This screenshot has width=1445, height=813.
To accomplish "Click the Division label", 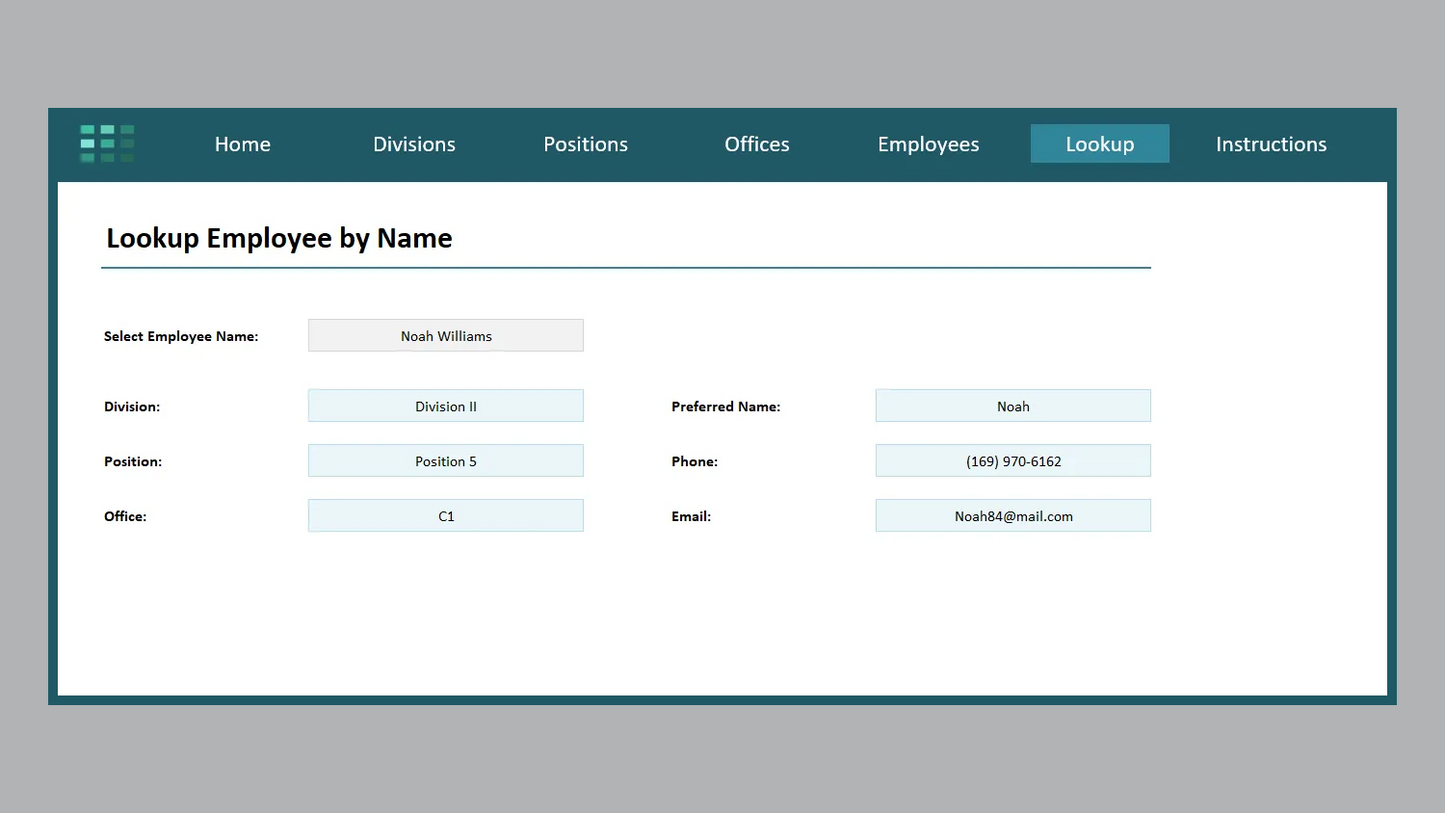I will coord(132,407).
